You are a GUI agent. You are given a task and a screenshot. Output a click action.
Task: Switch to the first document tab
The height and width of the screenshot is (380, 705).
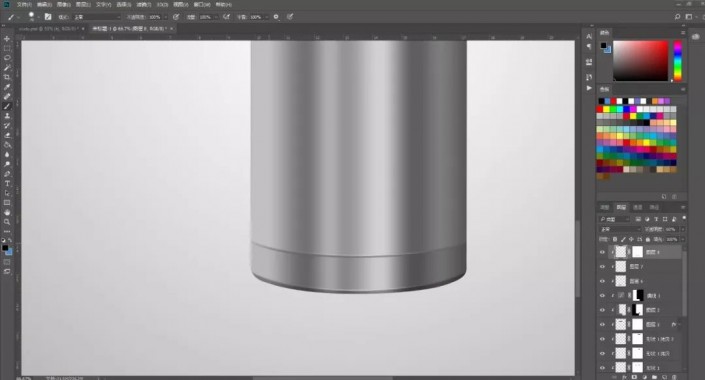pyautogui.click(x=49, y=28)
